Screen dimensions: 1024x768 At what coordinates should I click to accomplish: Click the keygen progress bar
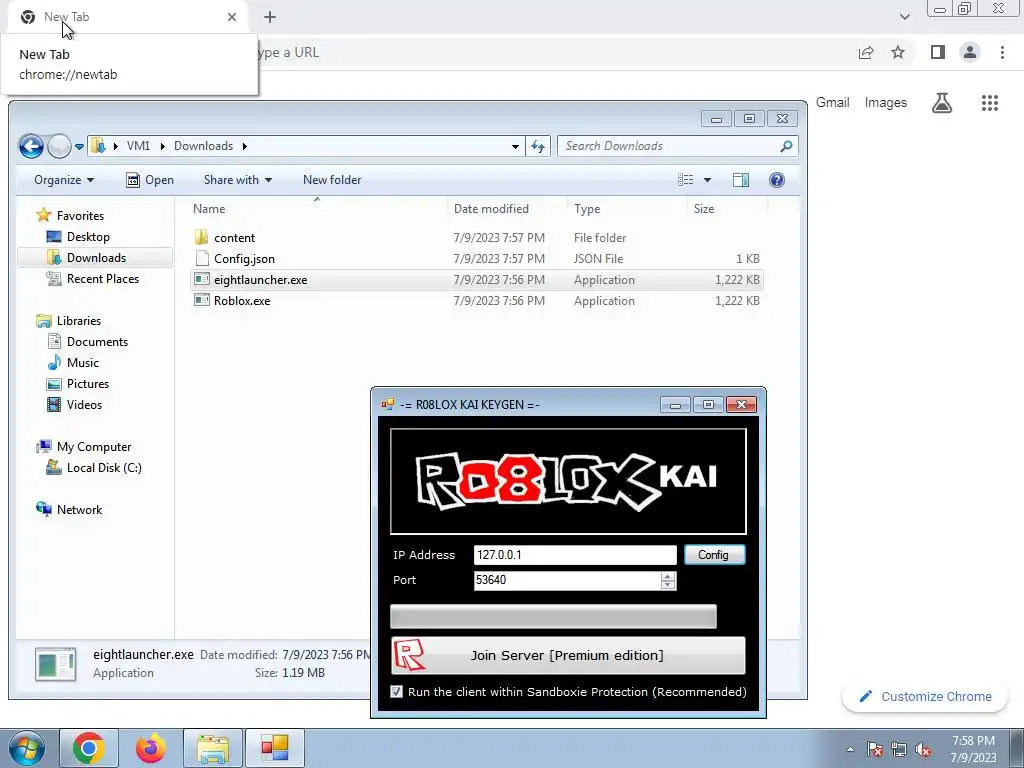point(553,616)
